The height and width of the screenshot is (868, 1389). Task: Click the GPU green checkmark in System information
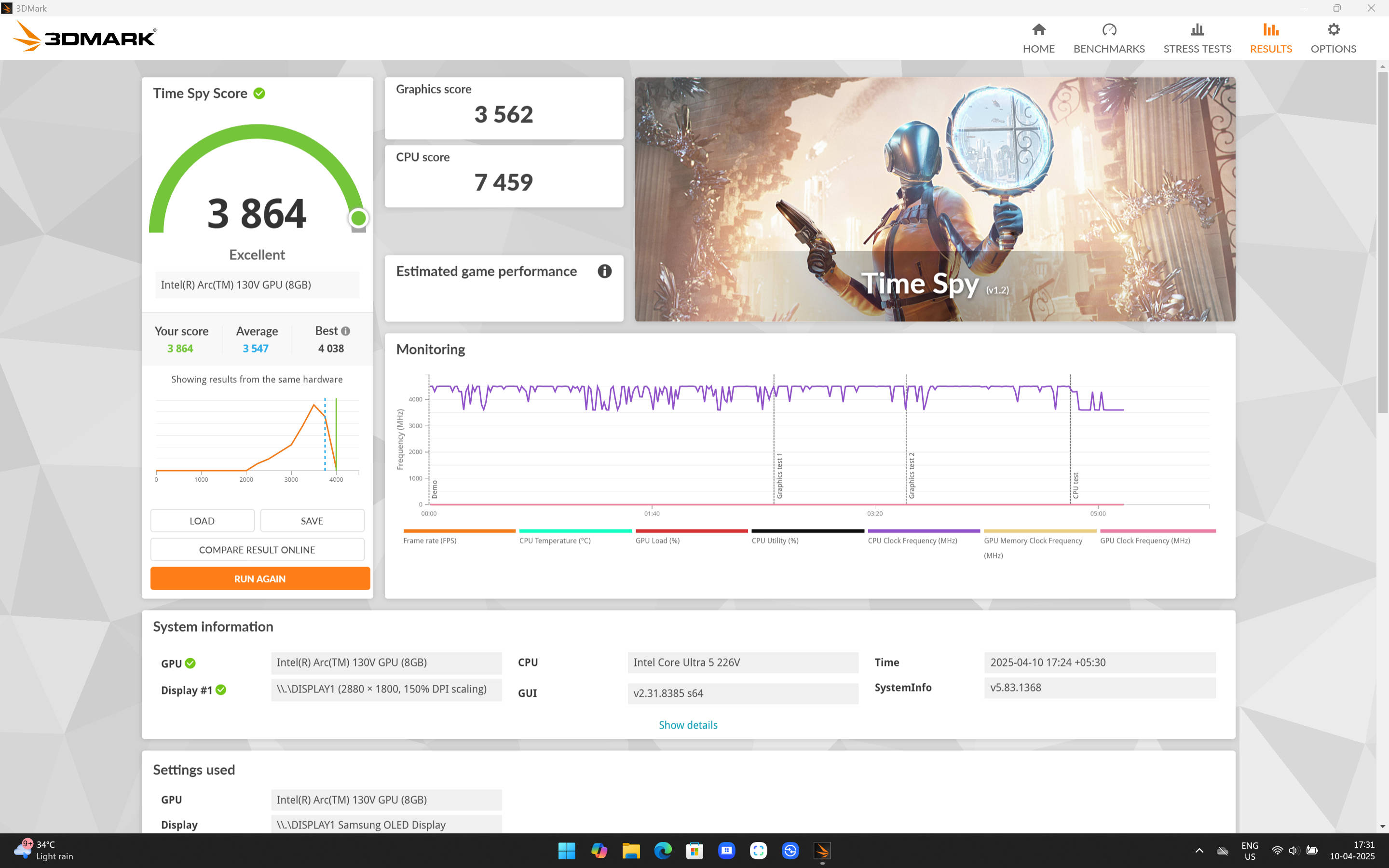[191, 663]
